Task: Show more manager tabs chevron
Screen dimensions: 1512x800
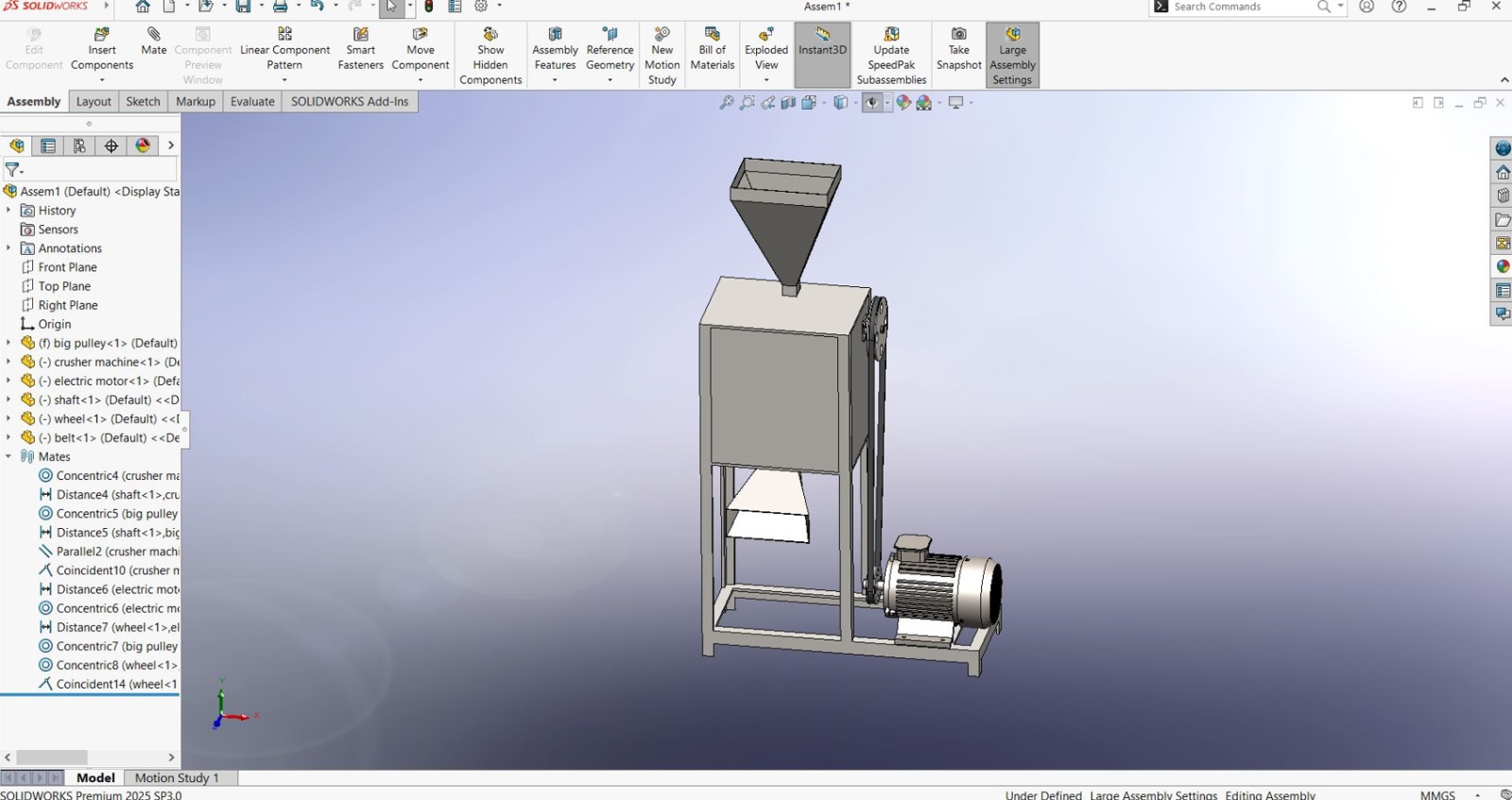Action: [x=171, y=145]
